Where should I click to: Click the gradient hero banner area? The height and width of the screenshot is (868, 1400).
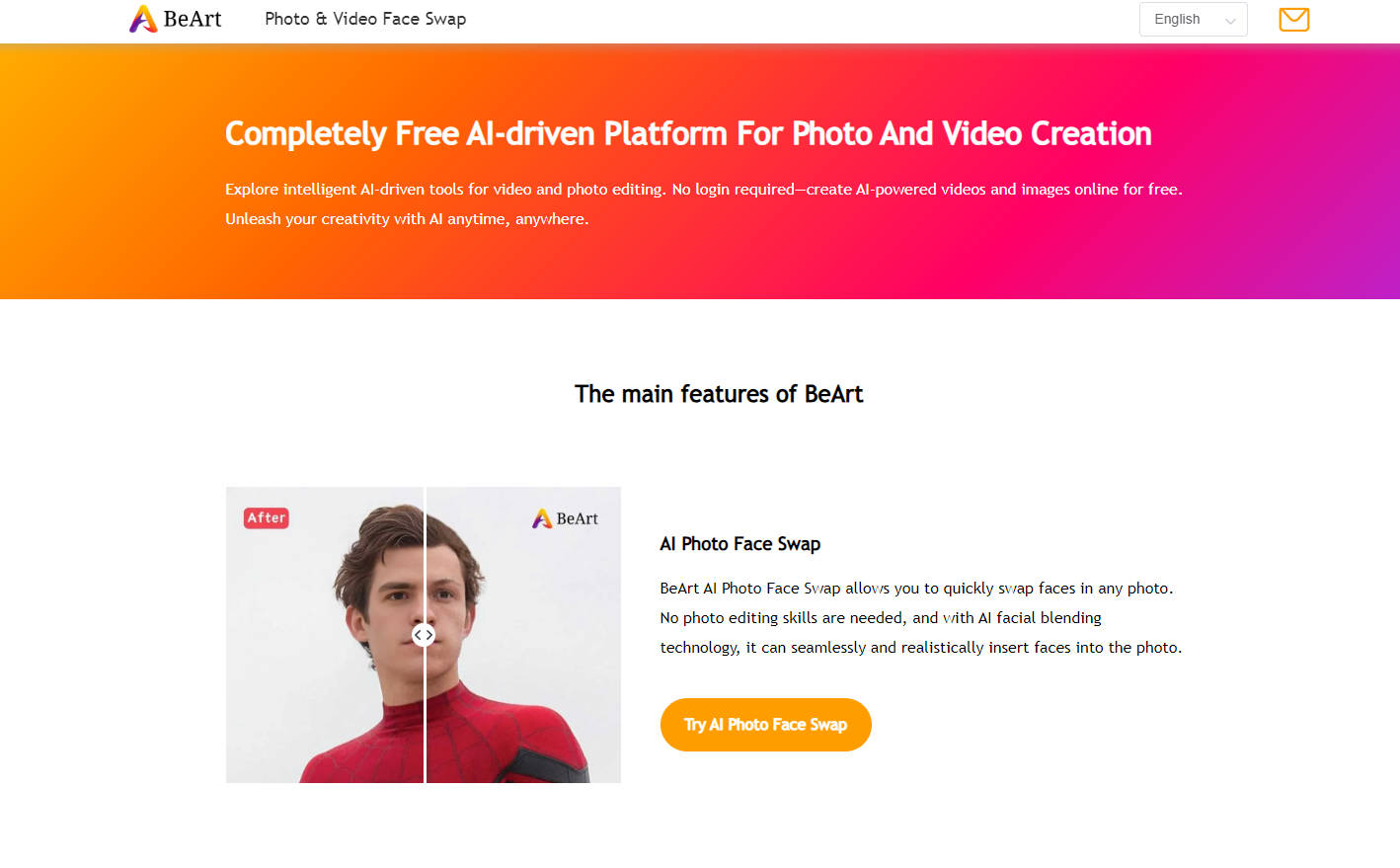[700, 171]
